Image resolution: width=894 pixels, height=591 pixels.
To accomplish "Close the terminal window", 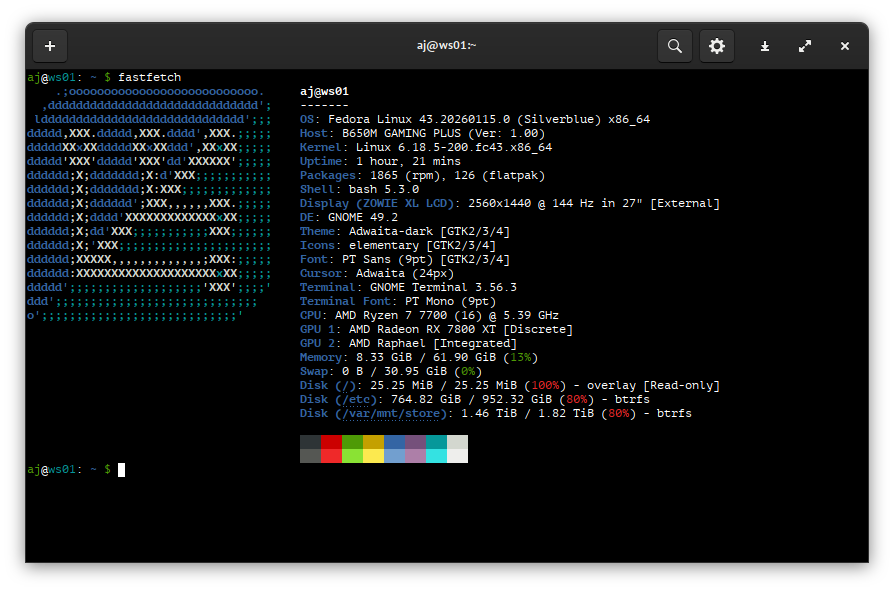I will pyautogui.click(x=845, y=46).
